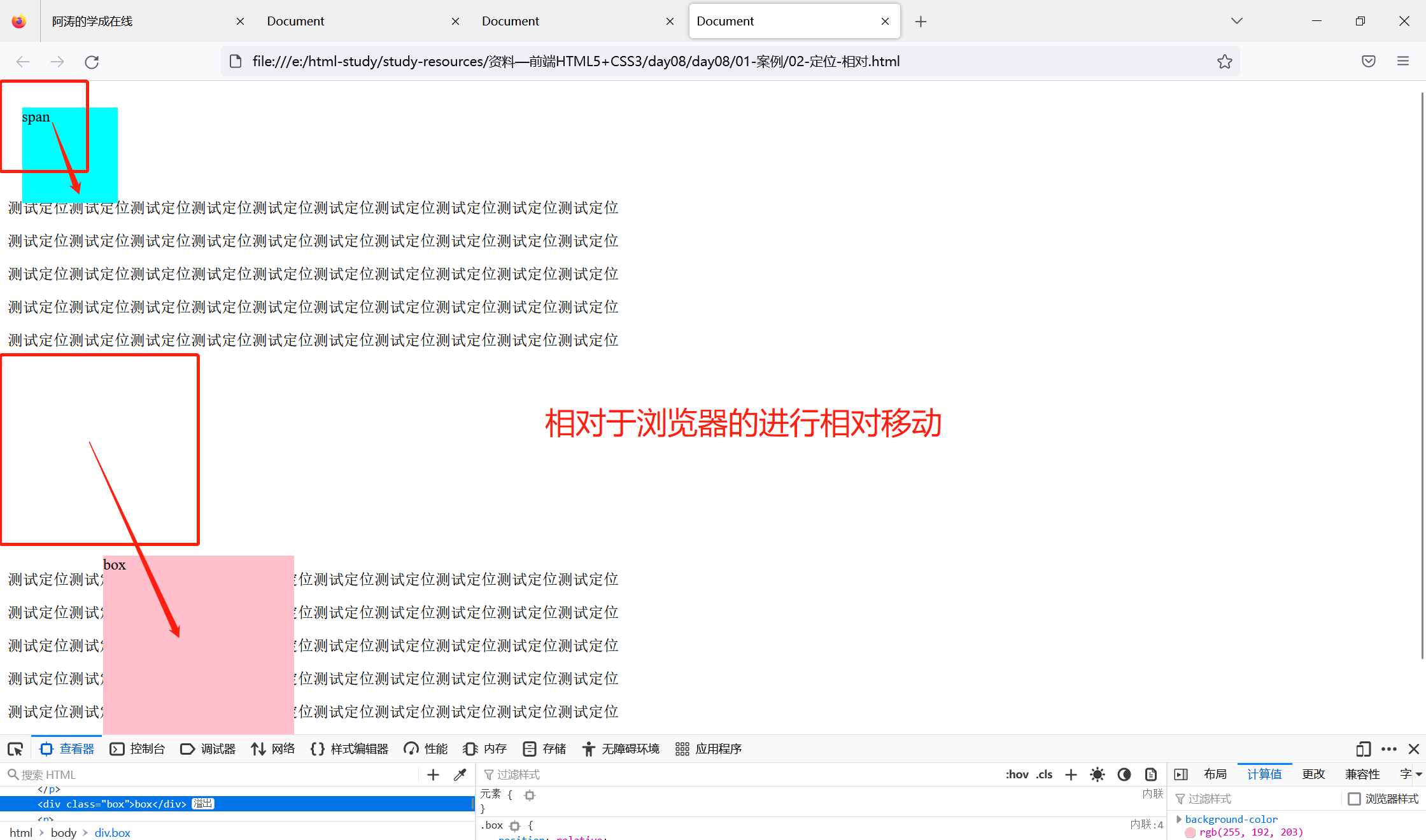Toggle print media simulation icon
Image resolution: width=1426 pixels, height=840 pixels.
[x=1150, y=774]
